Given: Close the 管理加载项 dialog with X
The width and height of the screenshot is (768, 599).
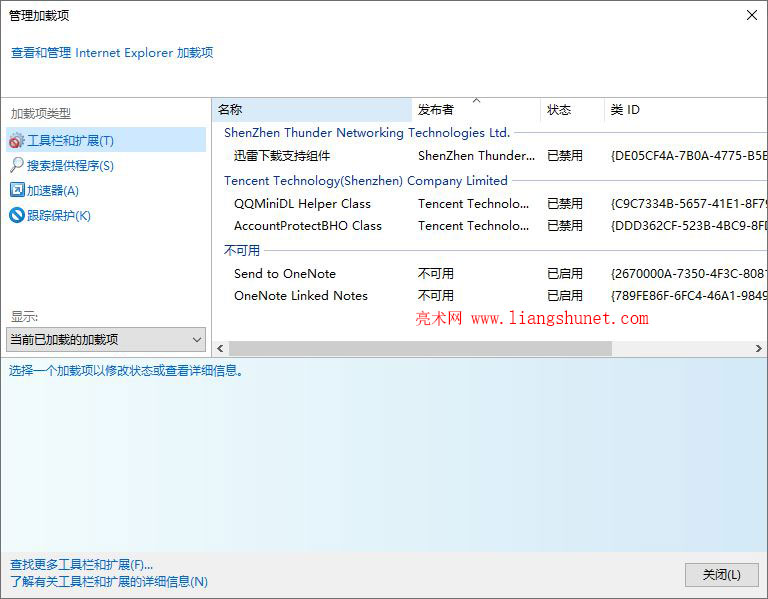Looking at the screenshot, I should coord(752,15).
